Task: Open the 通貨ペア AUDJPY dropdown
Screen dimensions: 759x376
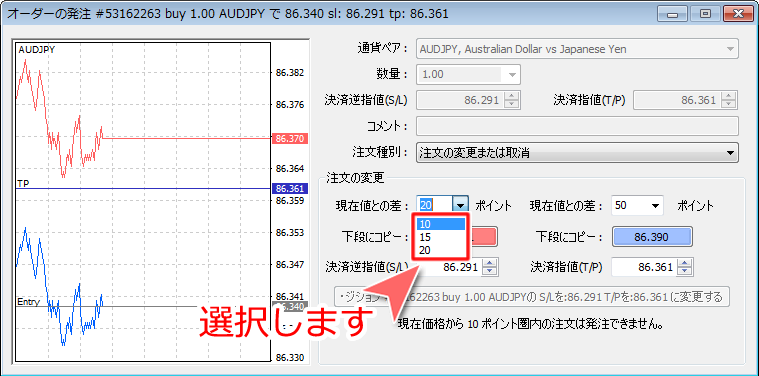Action: point(577,49)
